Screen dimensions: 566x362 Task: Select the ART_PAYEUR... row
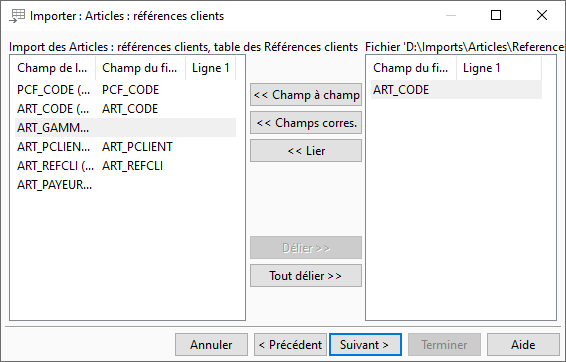pyautogui.click(x=125, y=185)
